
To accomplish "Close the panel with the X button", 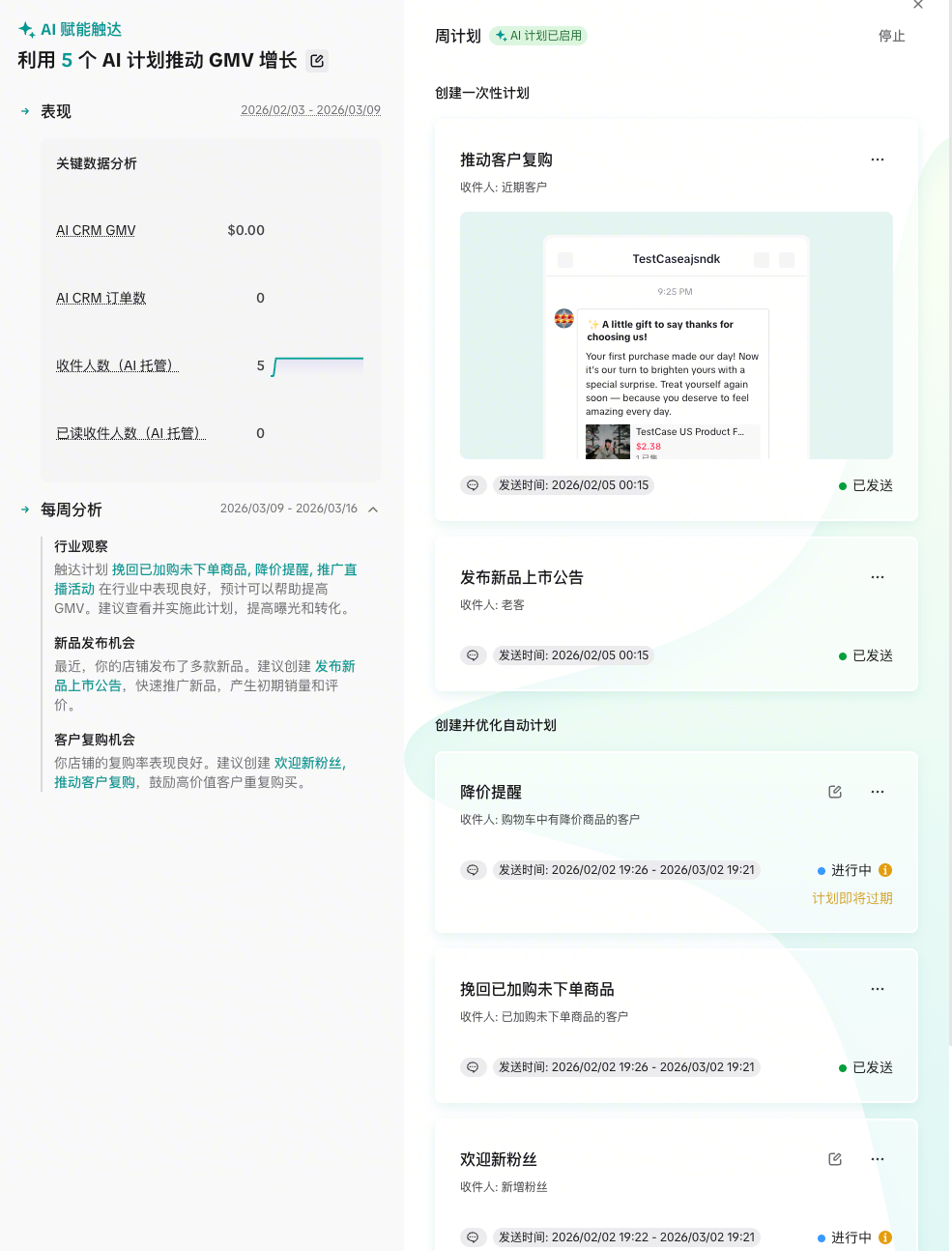I will [918, 5].
